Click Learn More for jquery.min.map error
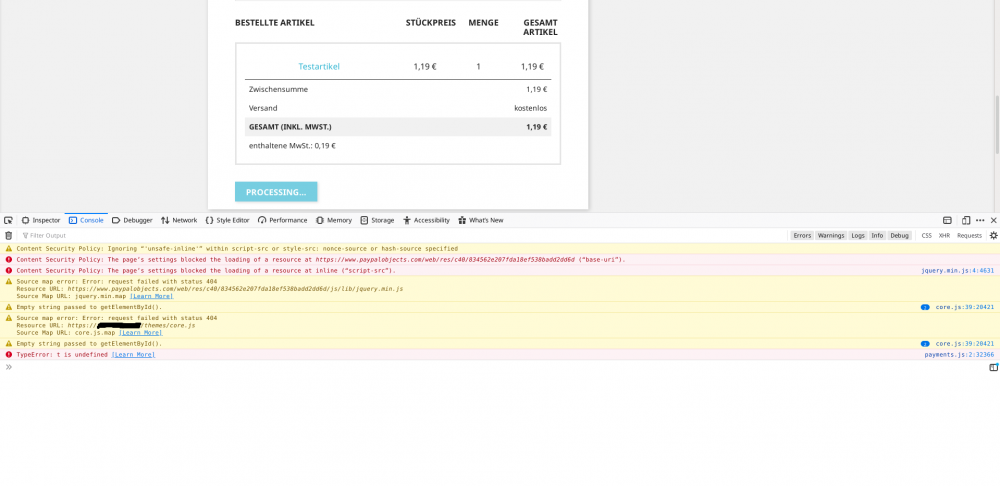 [151, 296]
